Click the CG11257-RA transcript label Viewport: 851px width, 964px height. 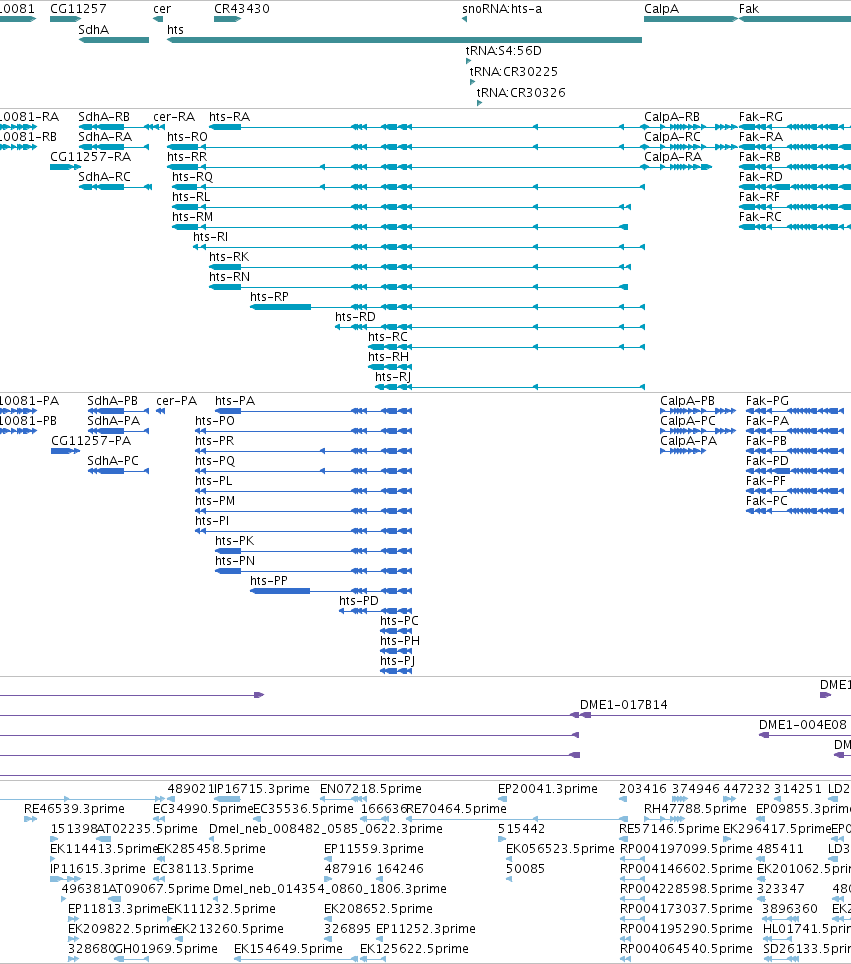point(90,157)
